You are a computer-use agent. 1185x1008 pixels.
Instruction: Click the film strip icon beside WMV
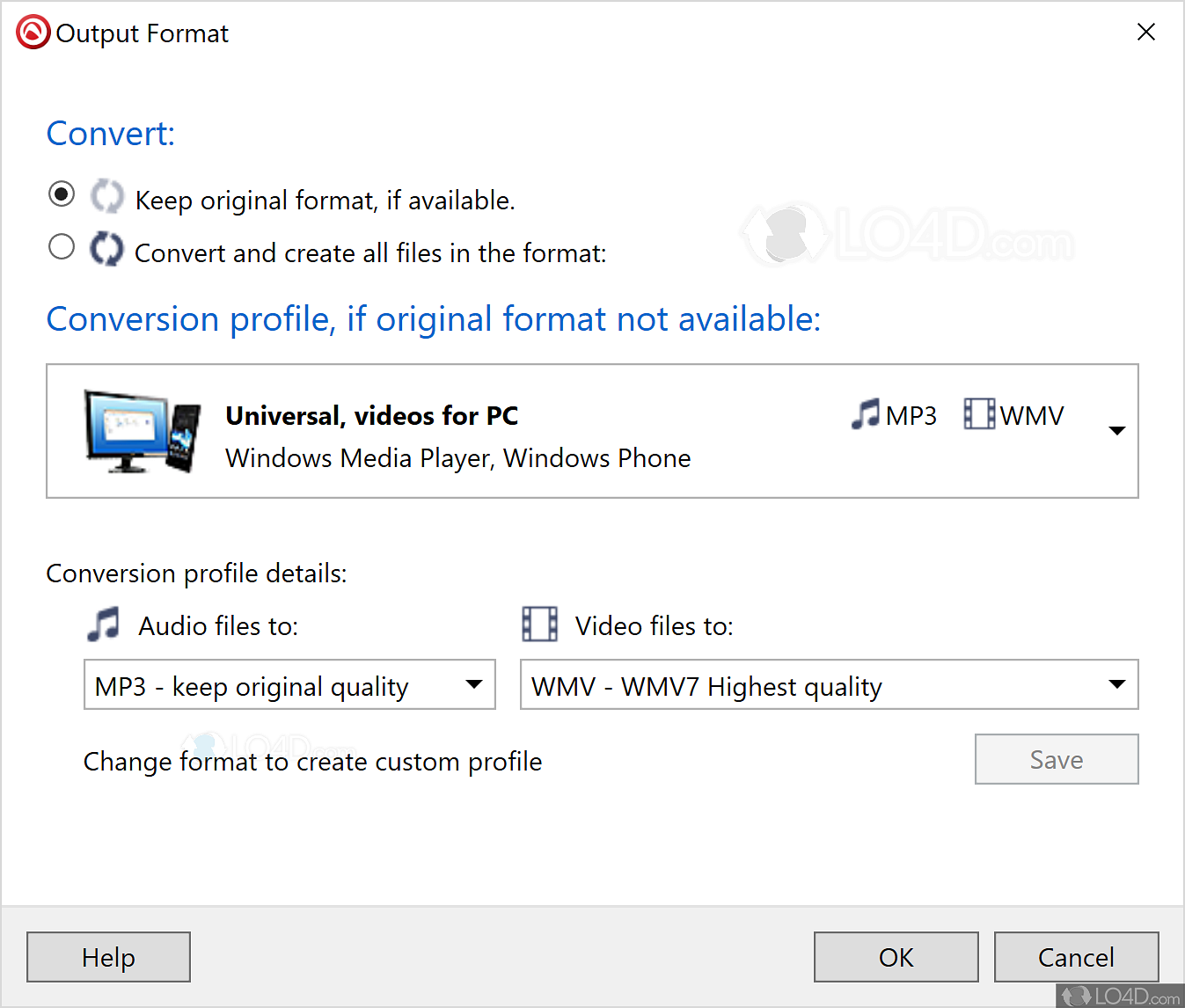click(979, 413)
